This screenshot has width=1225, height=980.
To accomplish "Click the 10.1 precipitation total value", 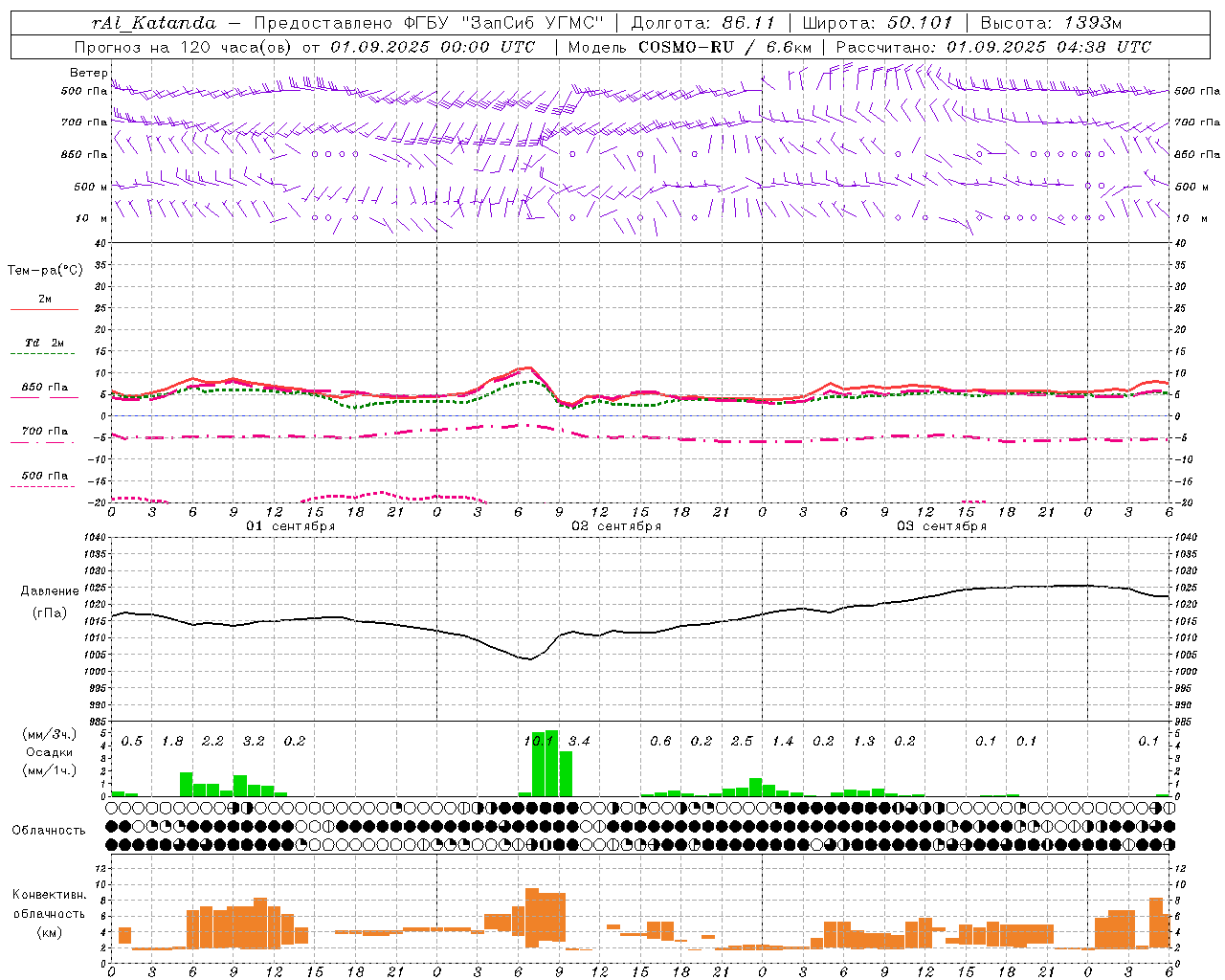I will click(538, 741).
